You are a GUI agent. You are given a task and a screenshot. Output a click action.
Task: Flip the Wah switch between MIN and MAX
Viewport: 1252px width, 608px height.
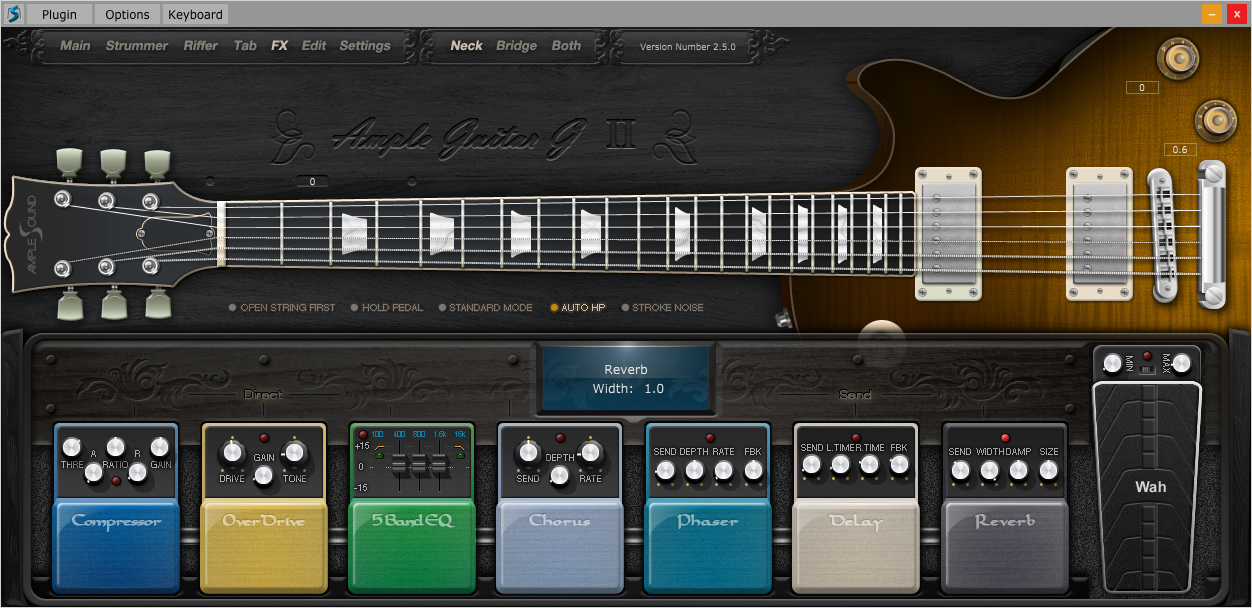tap(1147, 368)
